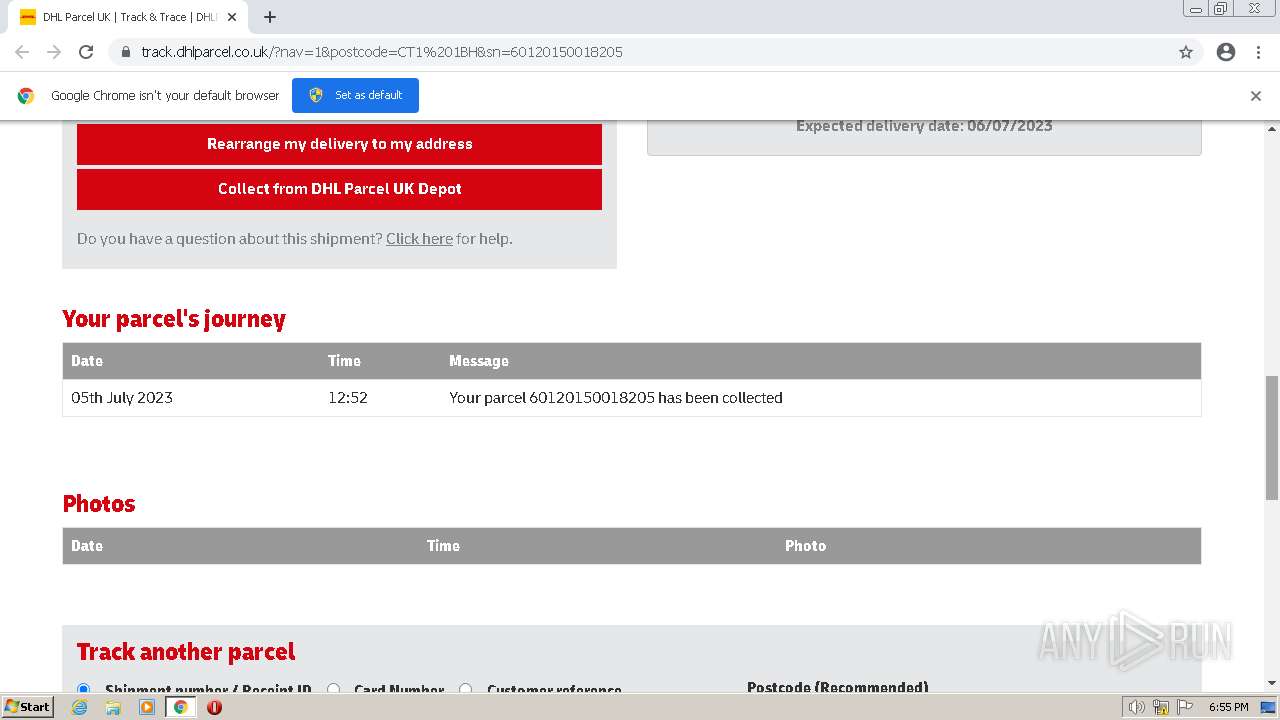Click the browser back arrow

pyautogui.click(x=22, y=52)
